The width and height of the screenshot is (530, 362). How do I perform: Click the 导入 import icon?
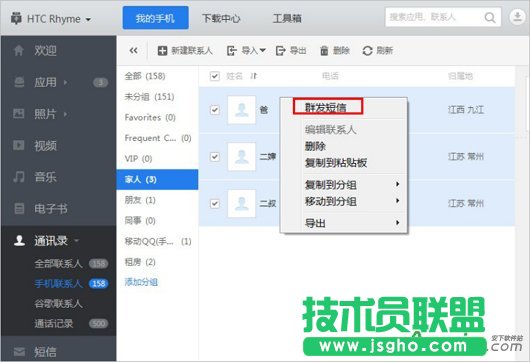coord(232,51)
